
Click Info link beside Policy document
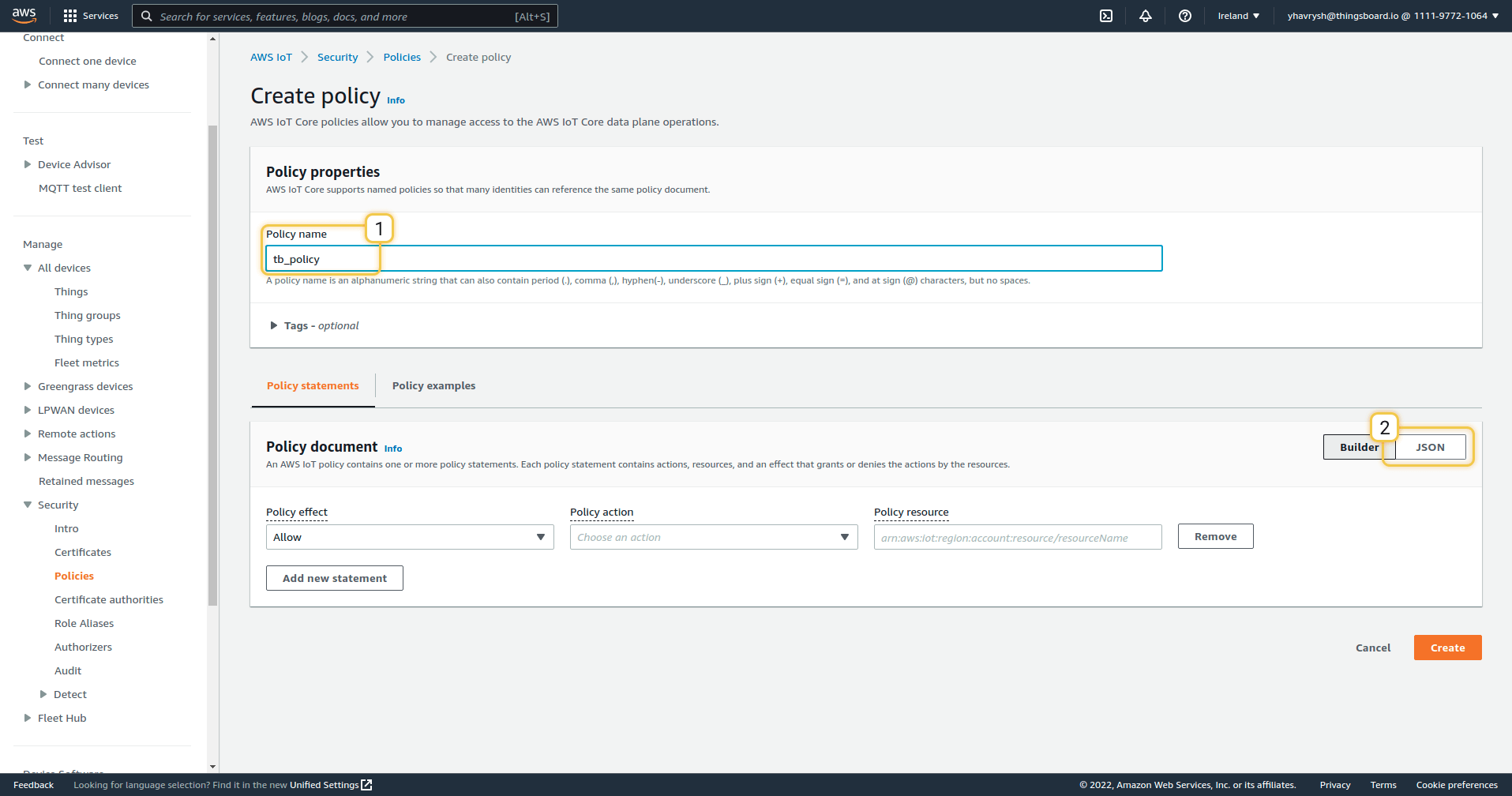point(392,449)
